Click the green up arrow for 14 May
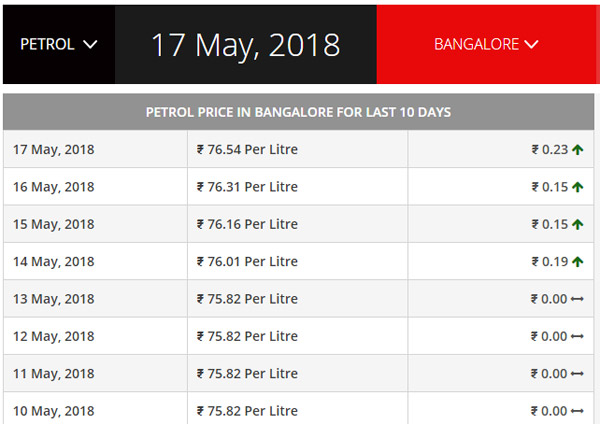This screenshot has height=424, width=600. click(x=578, y=262)
